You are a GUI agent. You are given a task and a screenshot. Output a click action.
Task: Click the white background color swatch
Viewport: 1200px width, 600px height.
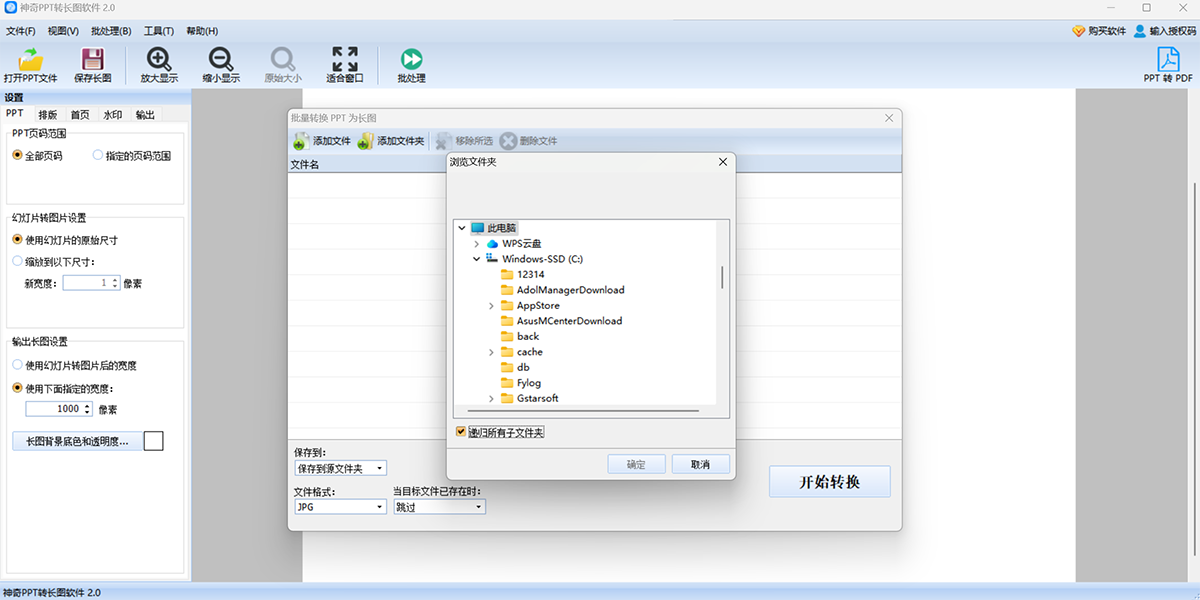pos(154,441)
